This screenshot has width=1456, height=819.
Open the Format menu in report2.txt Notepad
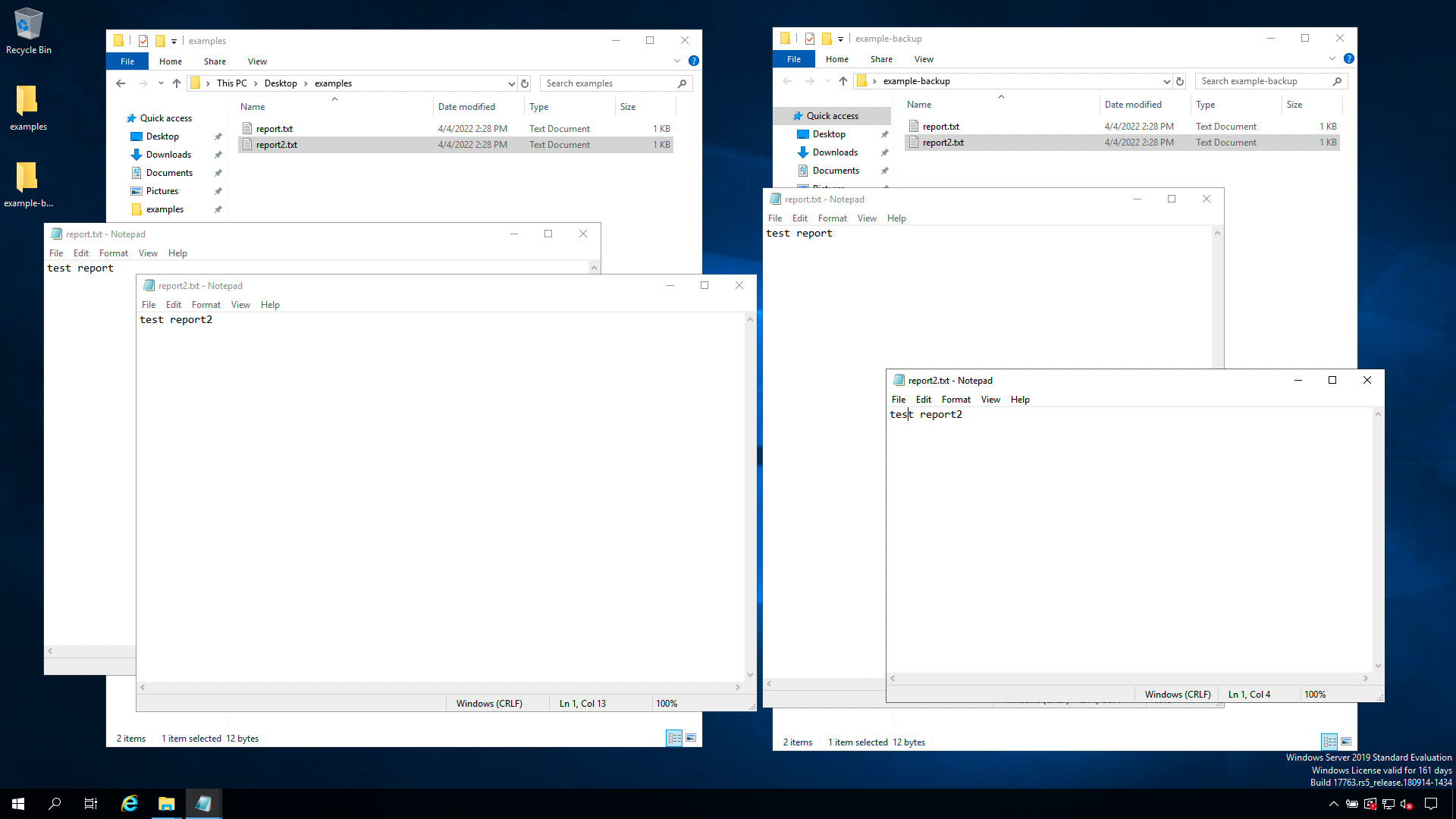click(955, 399)
